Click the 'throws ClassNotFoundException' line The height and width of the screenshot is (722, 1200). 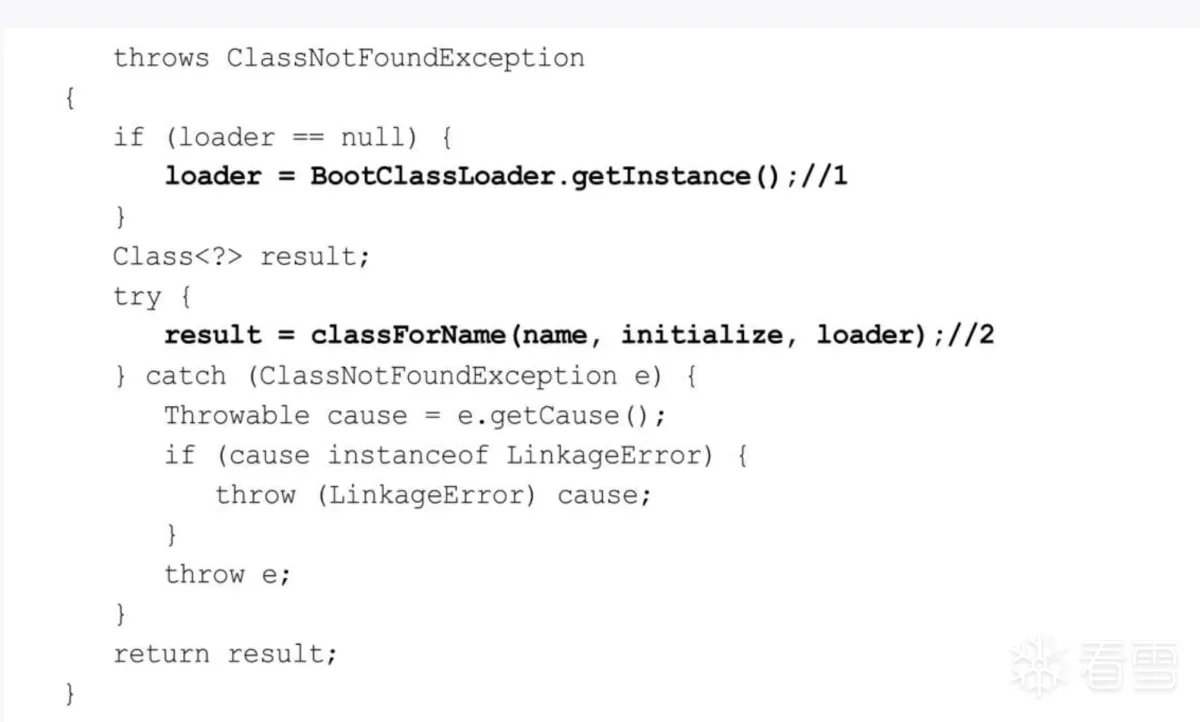(348, 58)
